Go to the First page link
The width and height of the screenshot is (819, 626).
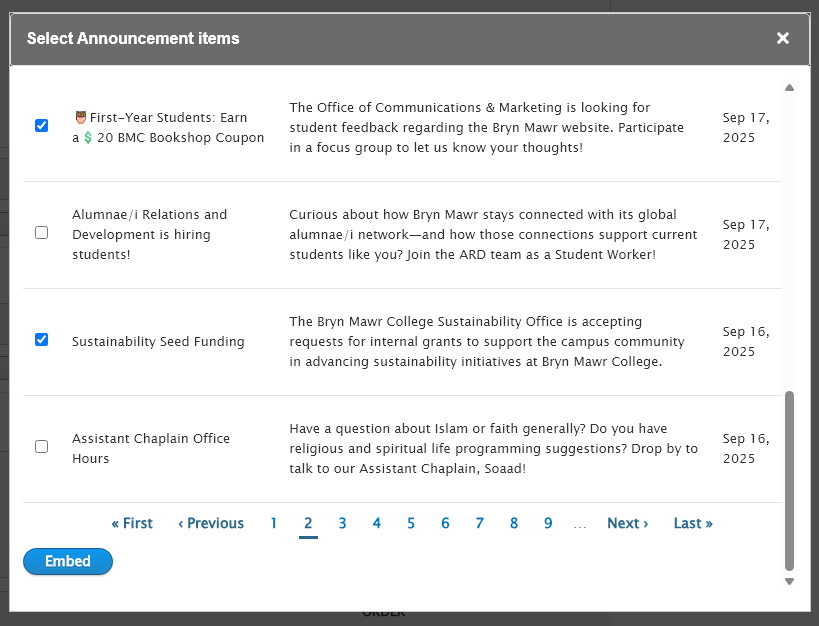132,523
